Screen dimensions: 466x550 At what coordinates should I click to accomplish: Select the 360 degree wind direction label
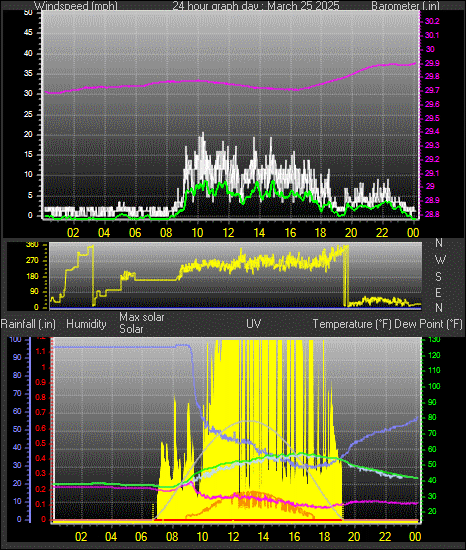32,245
